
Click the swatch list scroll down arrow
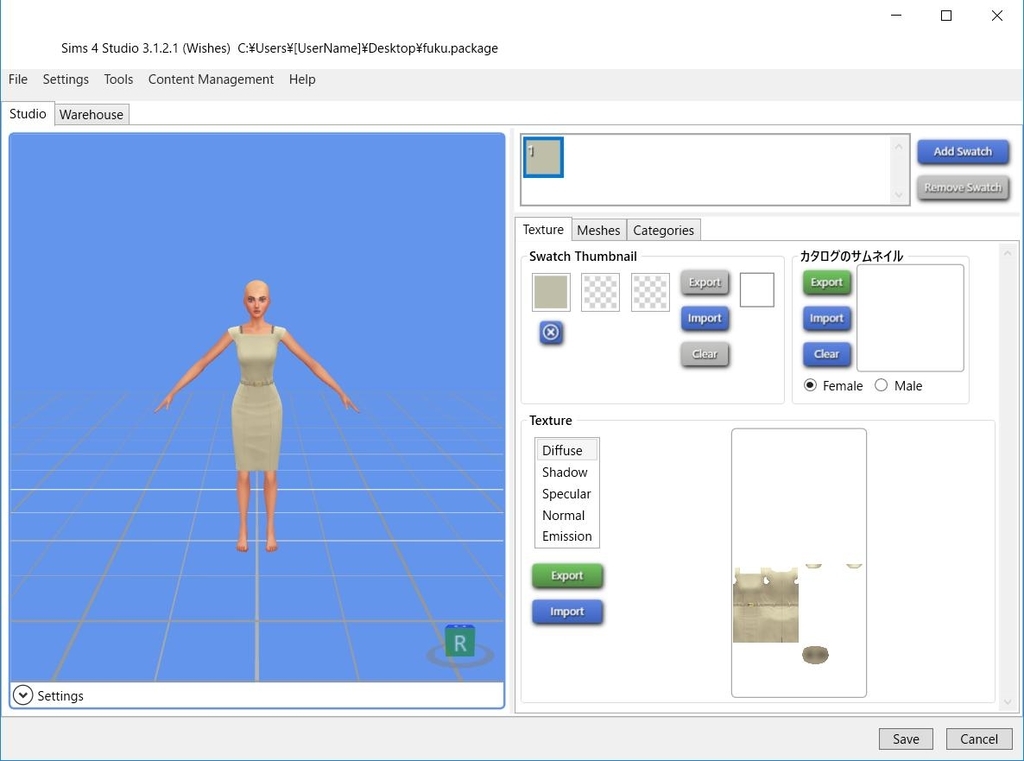(899, 195)
